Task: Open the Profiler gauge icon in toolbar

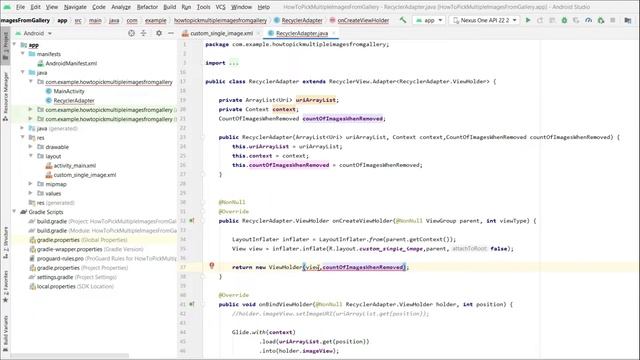Action: [588, 20]
